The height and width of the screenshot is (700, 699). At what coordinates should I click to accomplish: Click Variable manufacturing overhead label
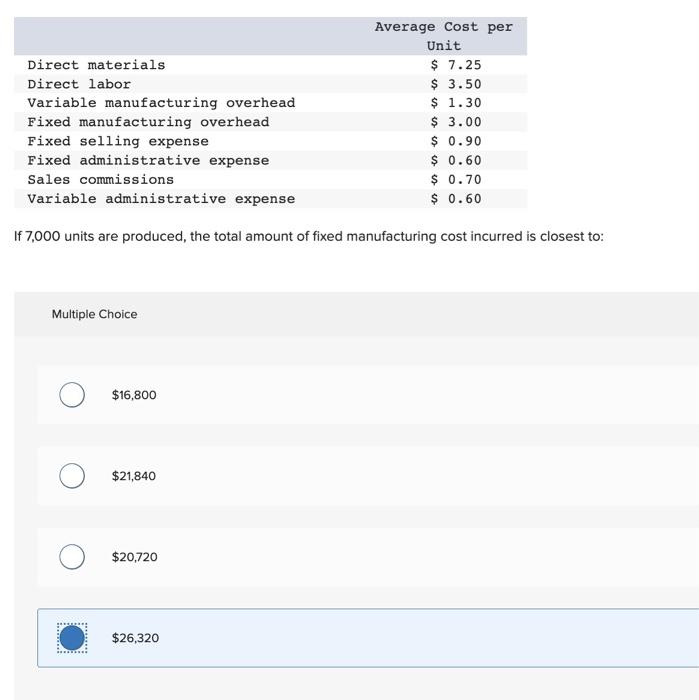coord(161,103)
